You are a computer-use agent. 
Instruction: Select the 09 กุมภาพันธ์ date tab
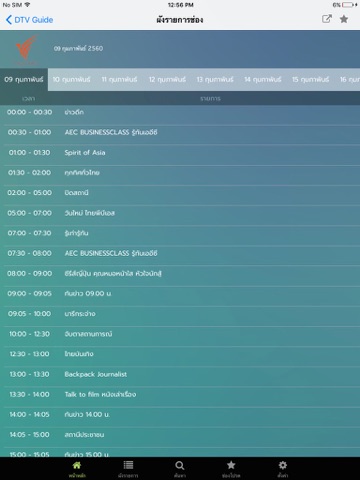click(24, 79)
